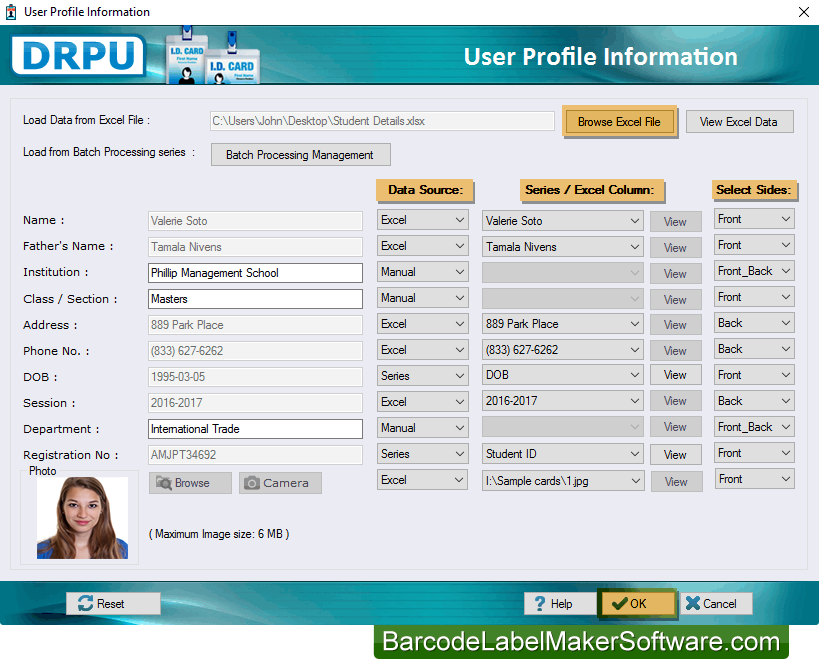Open Class / Section sides dropdown
Image resolution: width=819 pixels, height=659 pixels.
click(754, 297)
